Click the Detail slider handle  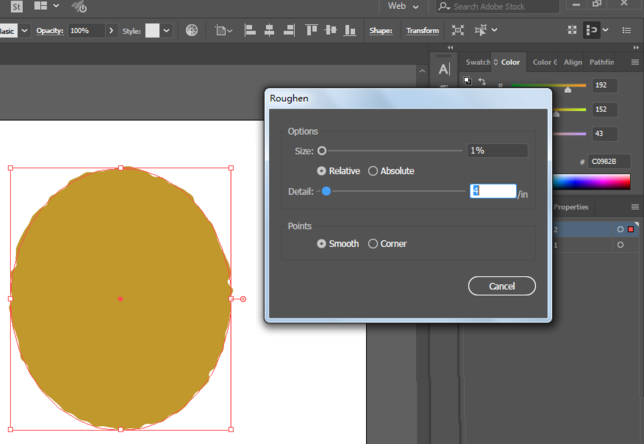click(326, 191)
